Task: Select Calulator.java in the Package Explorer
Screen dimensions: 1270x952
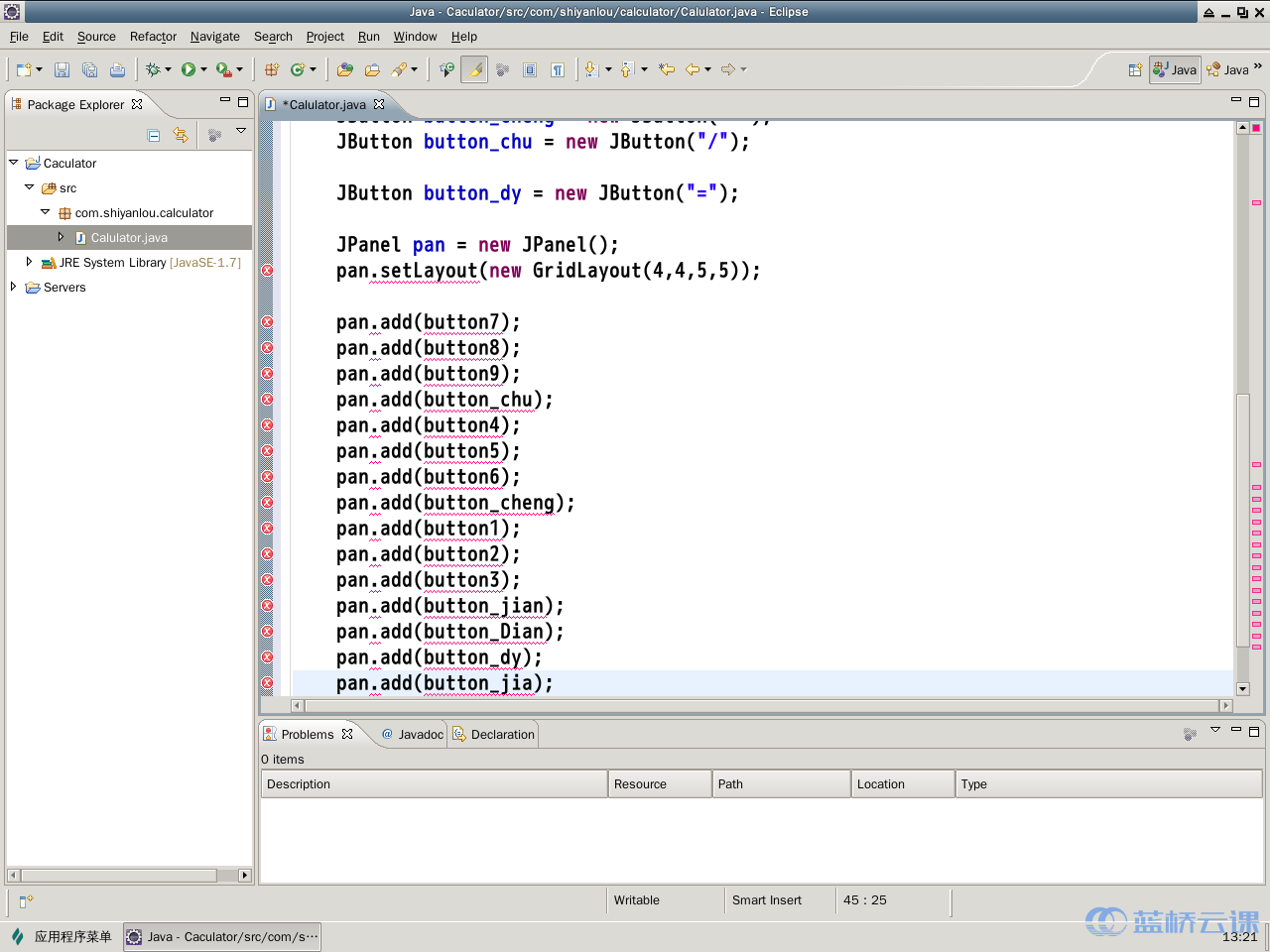Action: point(129,238)
